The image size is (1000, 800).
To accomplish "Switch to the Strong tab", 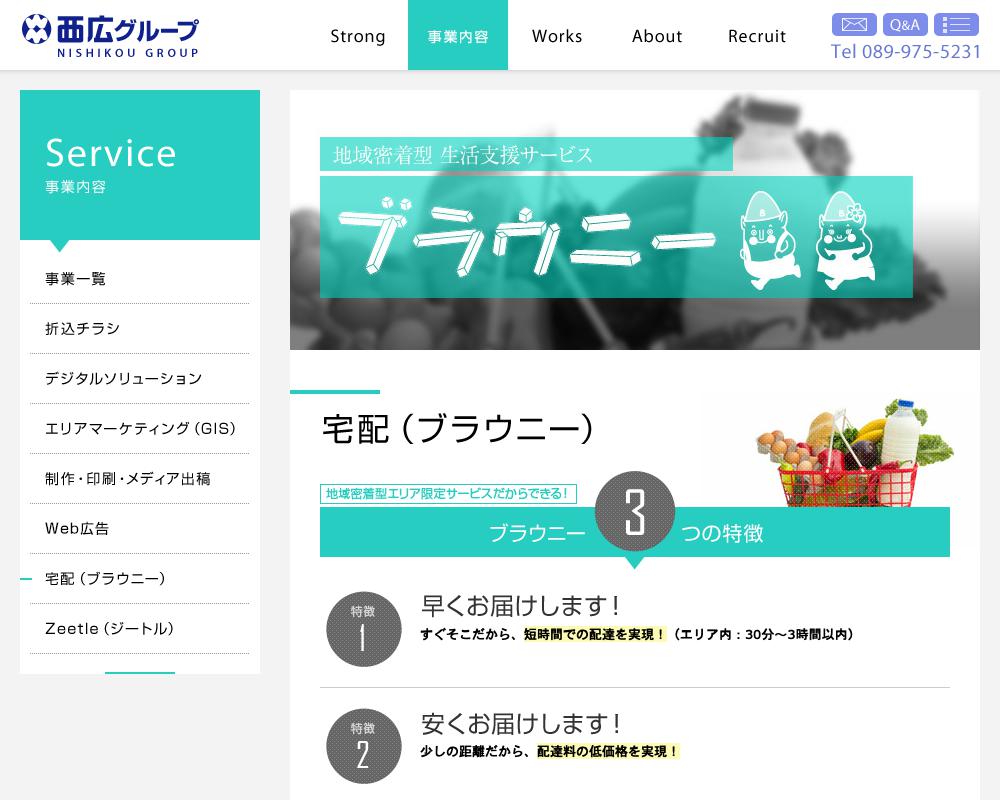I will tap(358, 35).
